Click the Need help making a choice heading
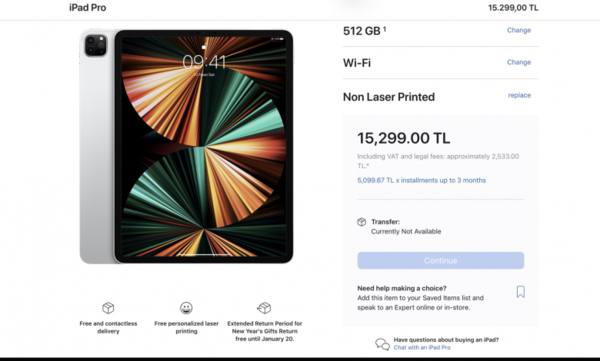 click(x=402, y=288)
